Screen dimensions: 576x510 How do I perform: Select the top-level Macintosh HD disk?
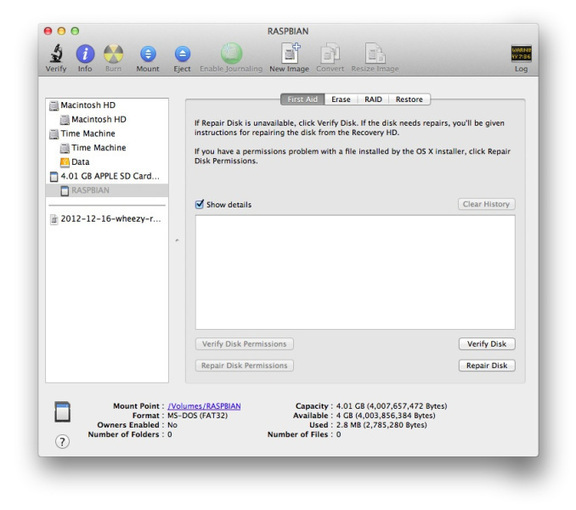coord(107,105)
